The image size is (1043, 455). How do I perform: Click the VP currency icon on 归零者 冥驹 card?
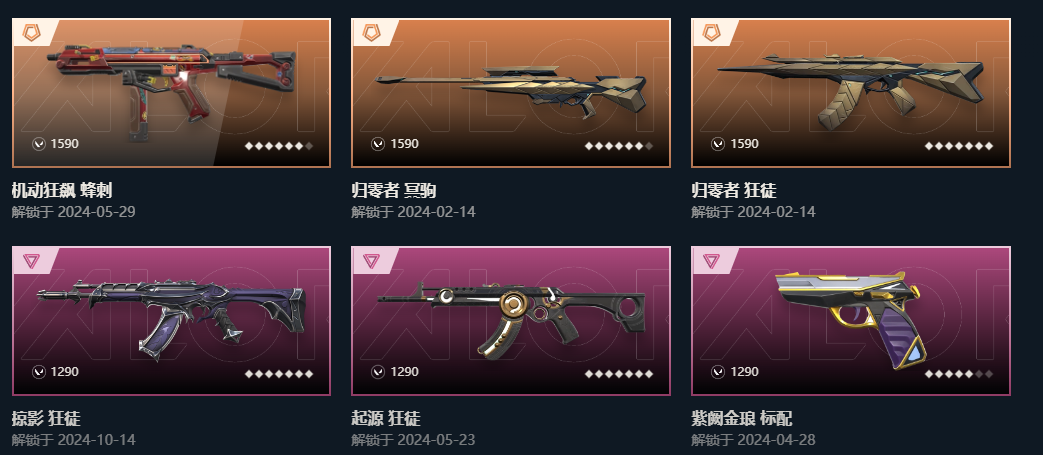pyautogui.click(x=378, y=144)
